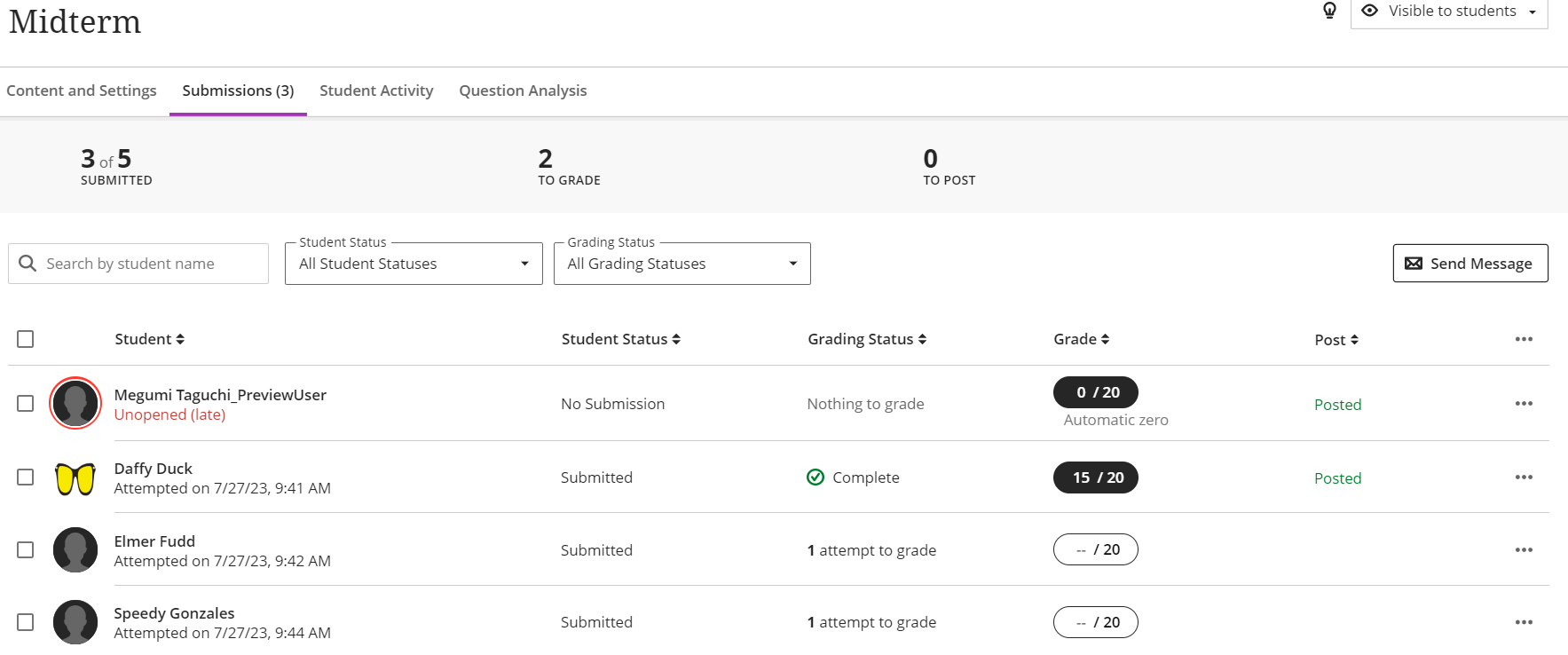Sort by the Post column arrows
The width and height of the screenshot is (1568, 655).
tap(1354, 340)
